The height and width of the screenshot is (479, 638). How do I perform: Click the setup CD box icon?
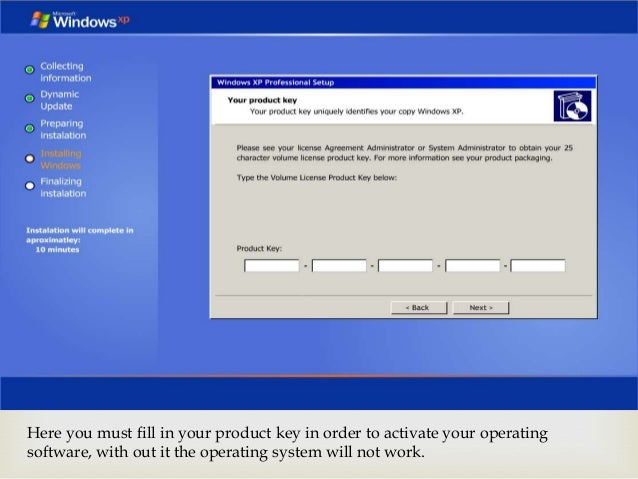pos(572,106)
